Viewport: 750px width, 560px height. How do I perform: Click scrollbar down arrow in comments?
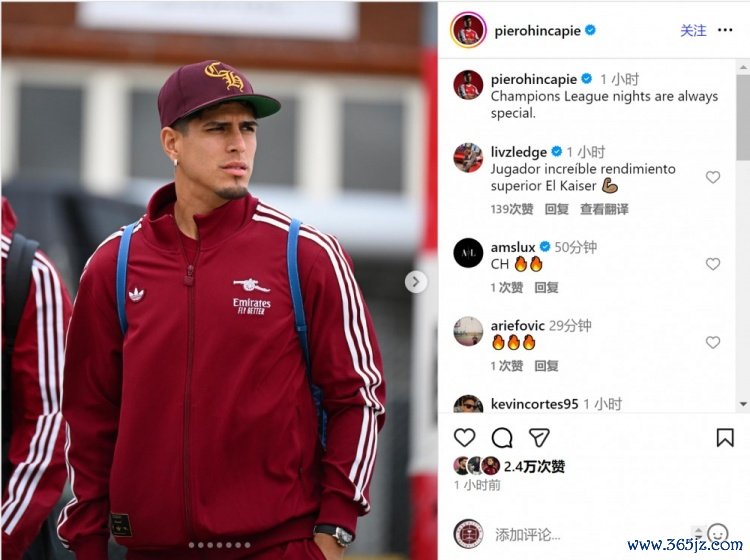(743, 405)
